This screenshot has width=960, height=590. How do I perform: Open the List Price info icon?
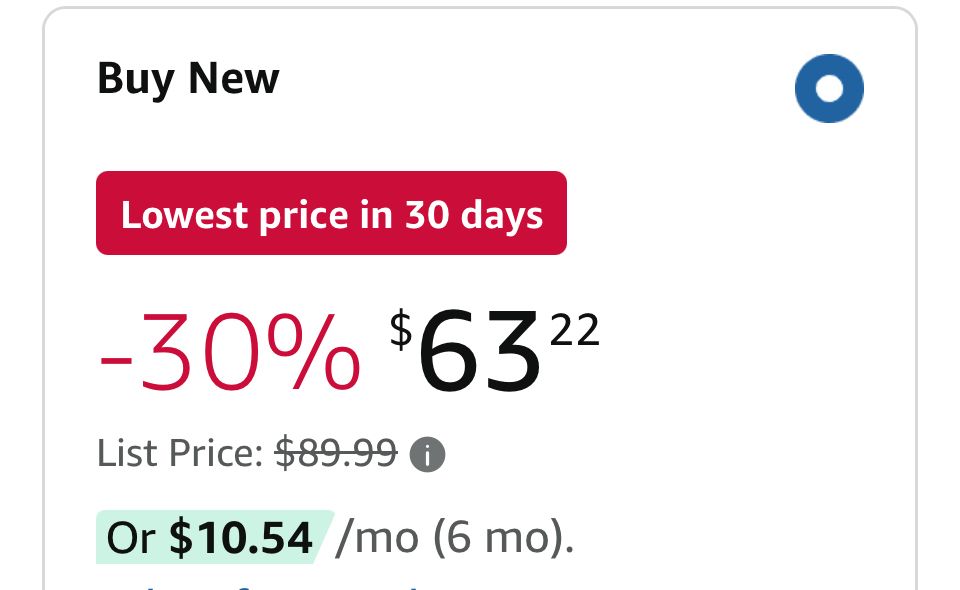(427, 455)
